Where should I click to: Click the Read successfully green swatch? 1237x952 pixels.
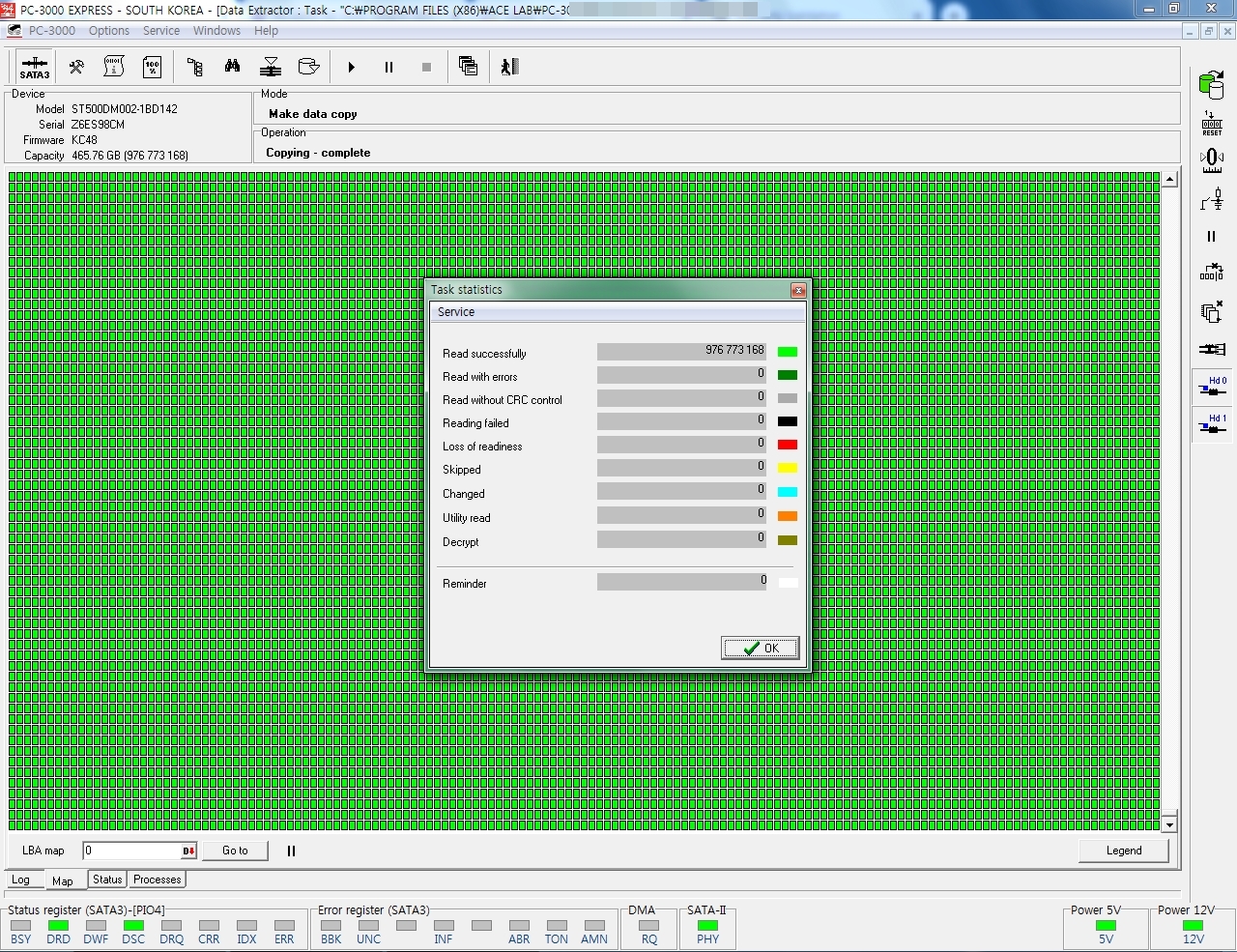788,353
